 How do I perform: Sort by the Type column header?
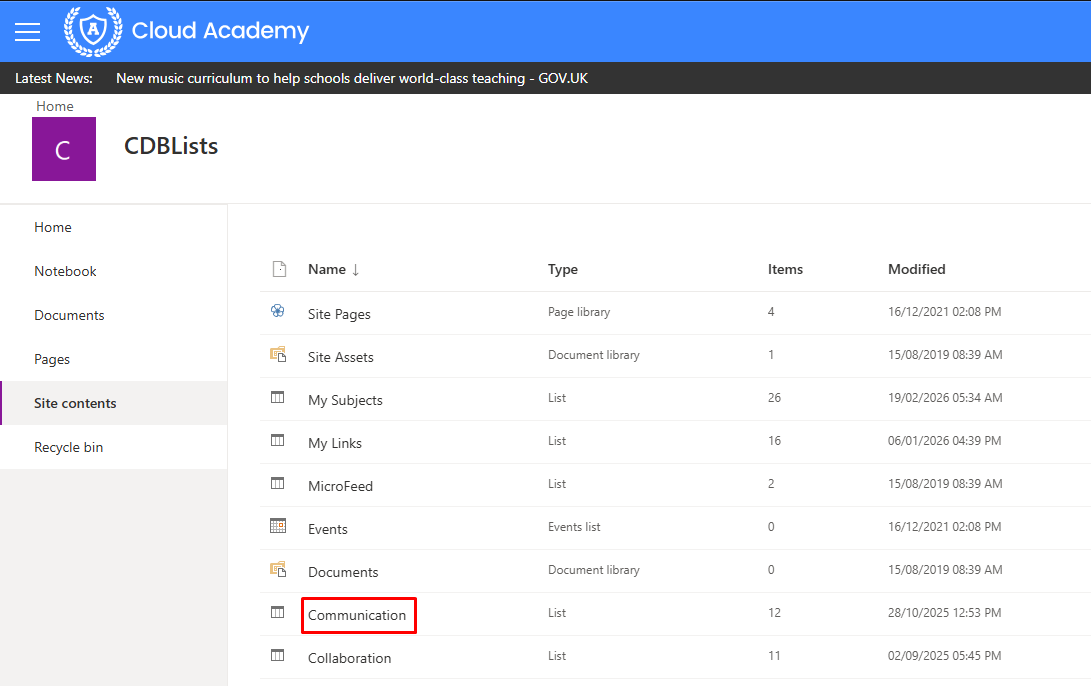562,269
